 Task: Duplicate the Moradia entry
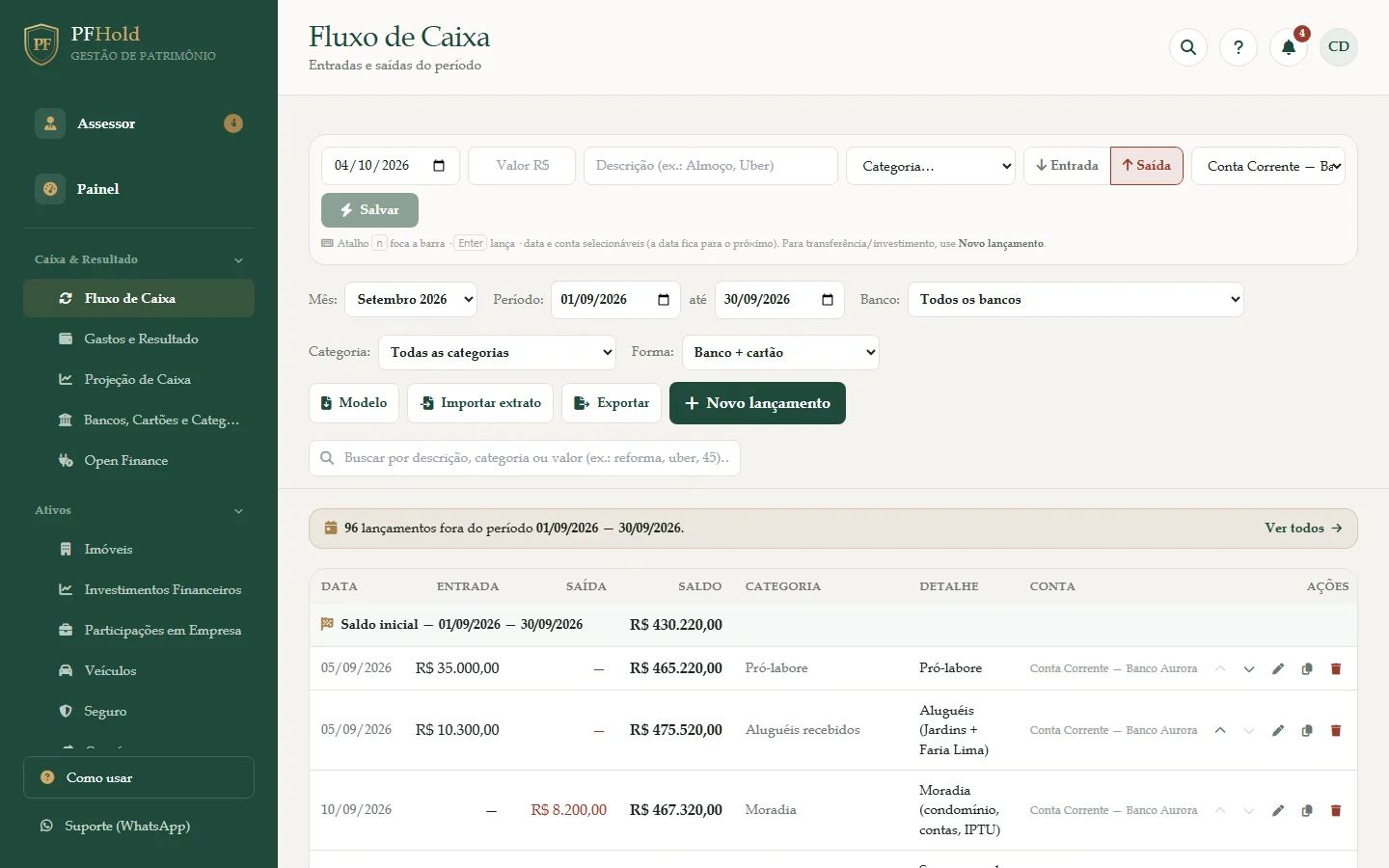[x=1307, y=811]
